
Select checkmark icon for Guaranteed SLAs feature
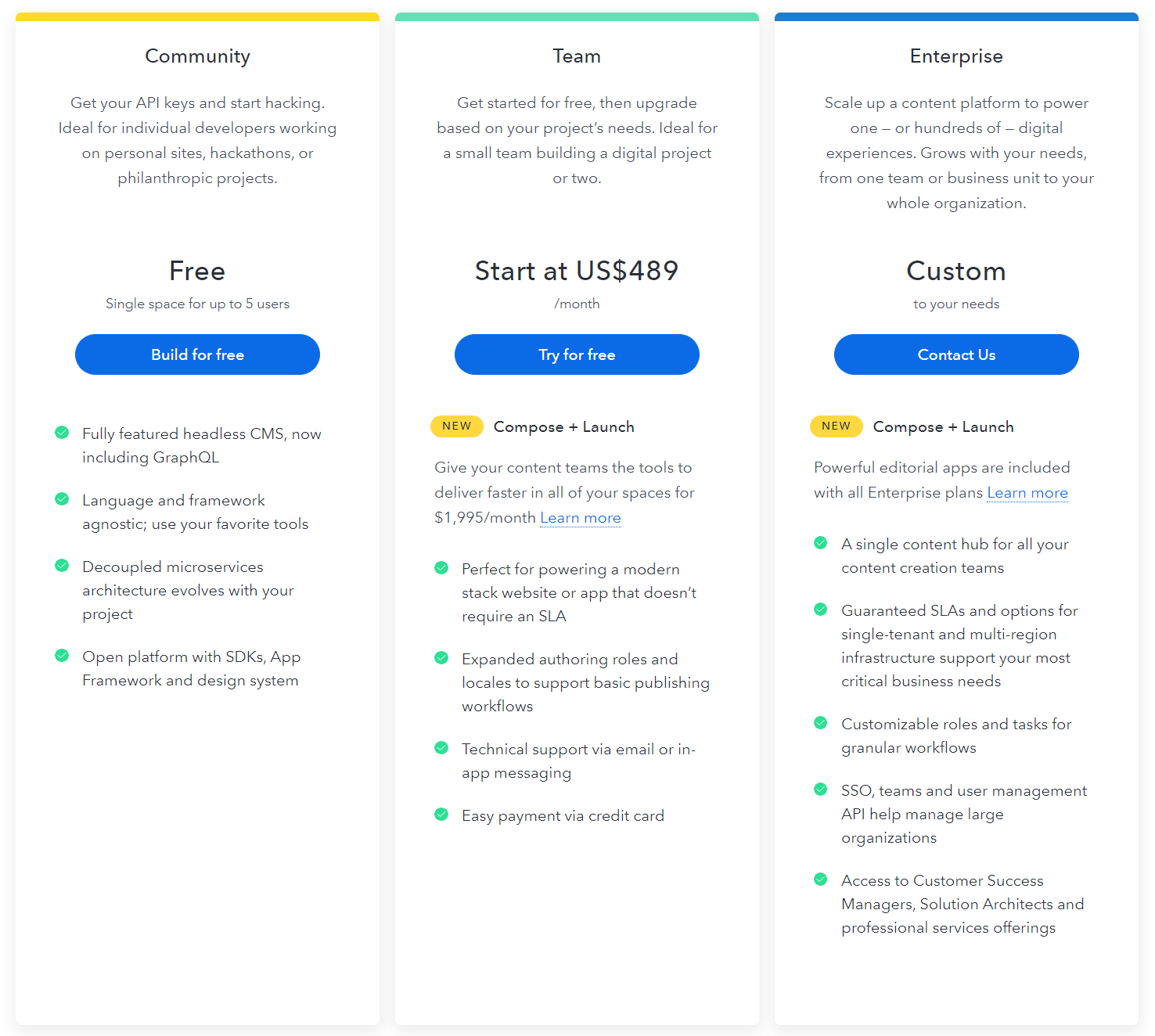click(x=821, y=609)
